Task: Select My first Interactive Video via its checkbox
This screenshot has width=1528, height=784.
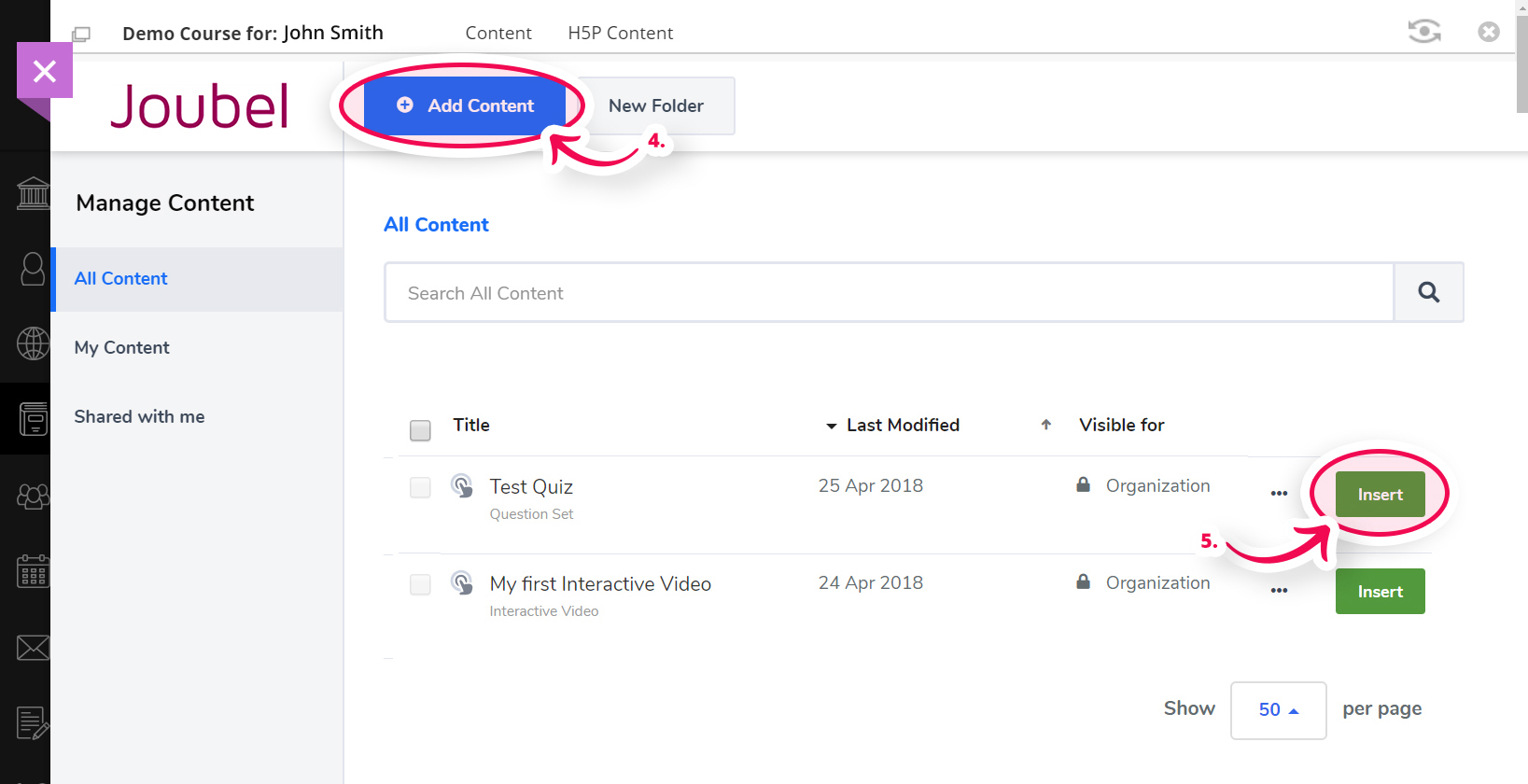Action: (420, 584)
